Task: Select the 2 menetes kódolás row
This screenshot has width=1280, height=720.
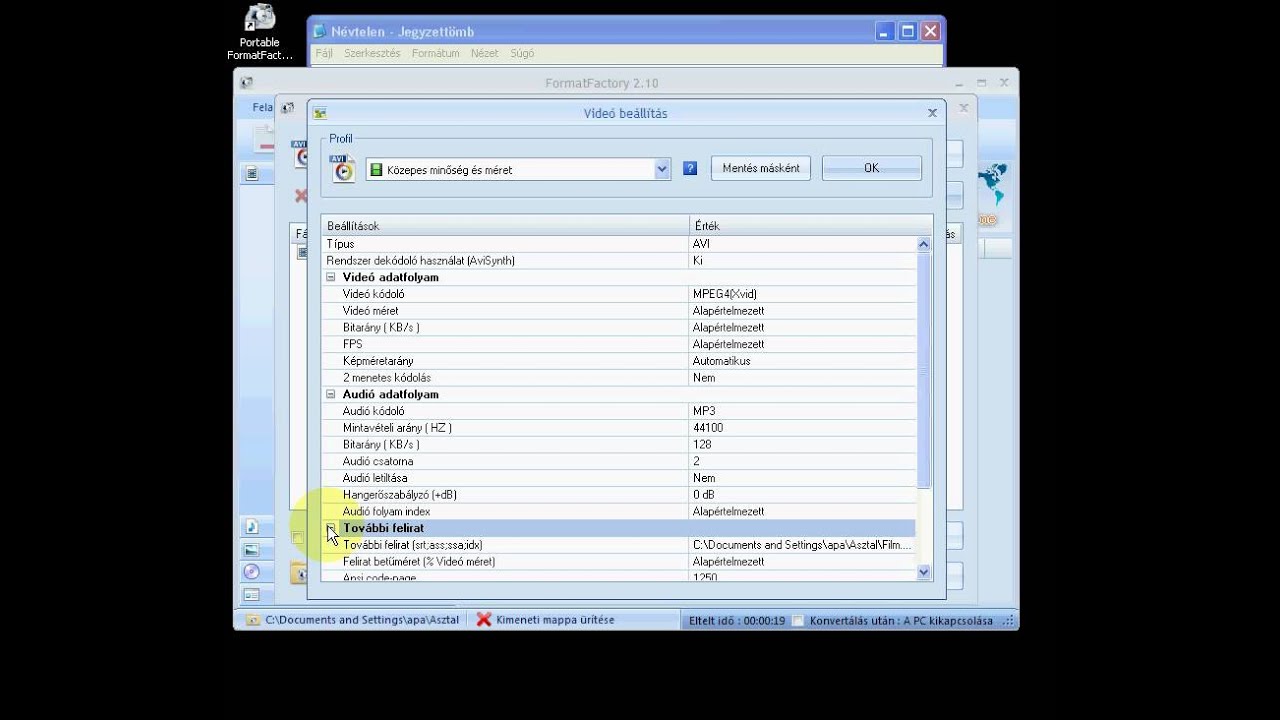Action: [x=618, y=378]
